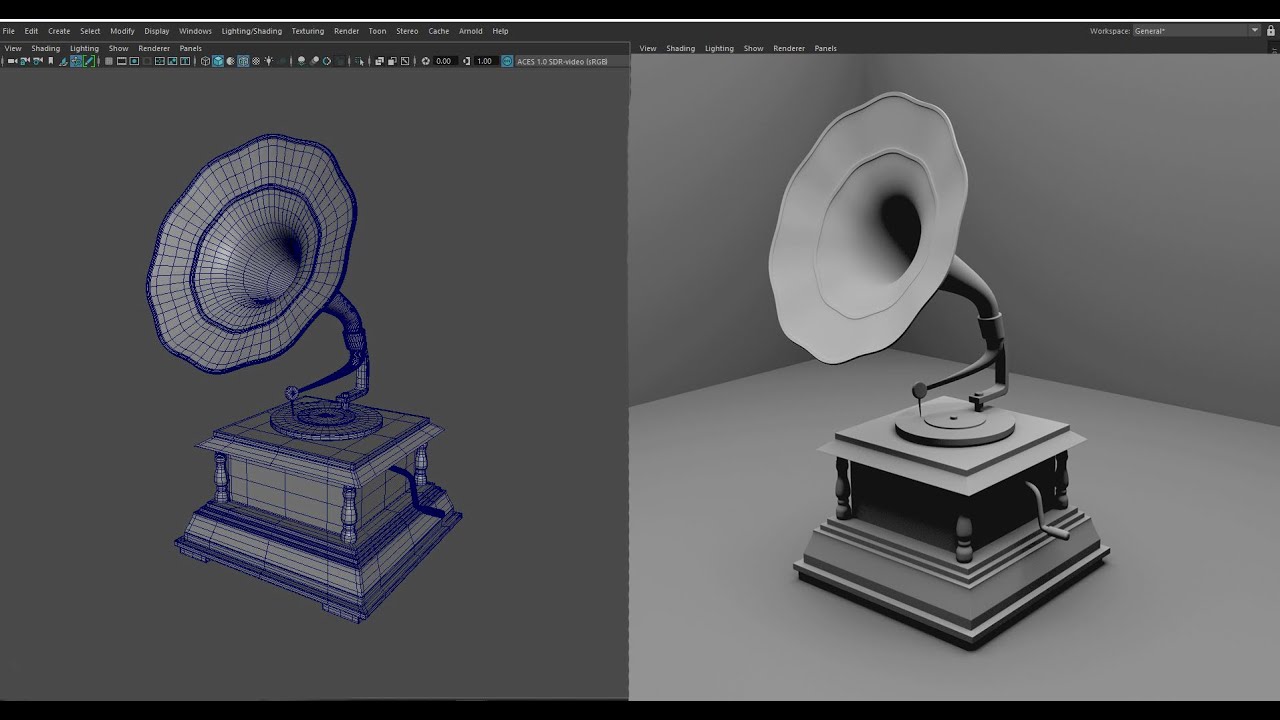Open Shading menu in right viewport panel
This screenshot has height=720, width=1280.
click(680, 48)
